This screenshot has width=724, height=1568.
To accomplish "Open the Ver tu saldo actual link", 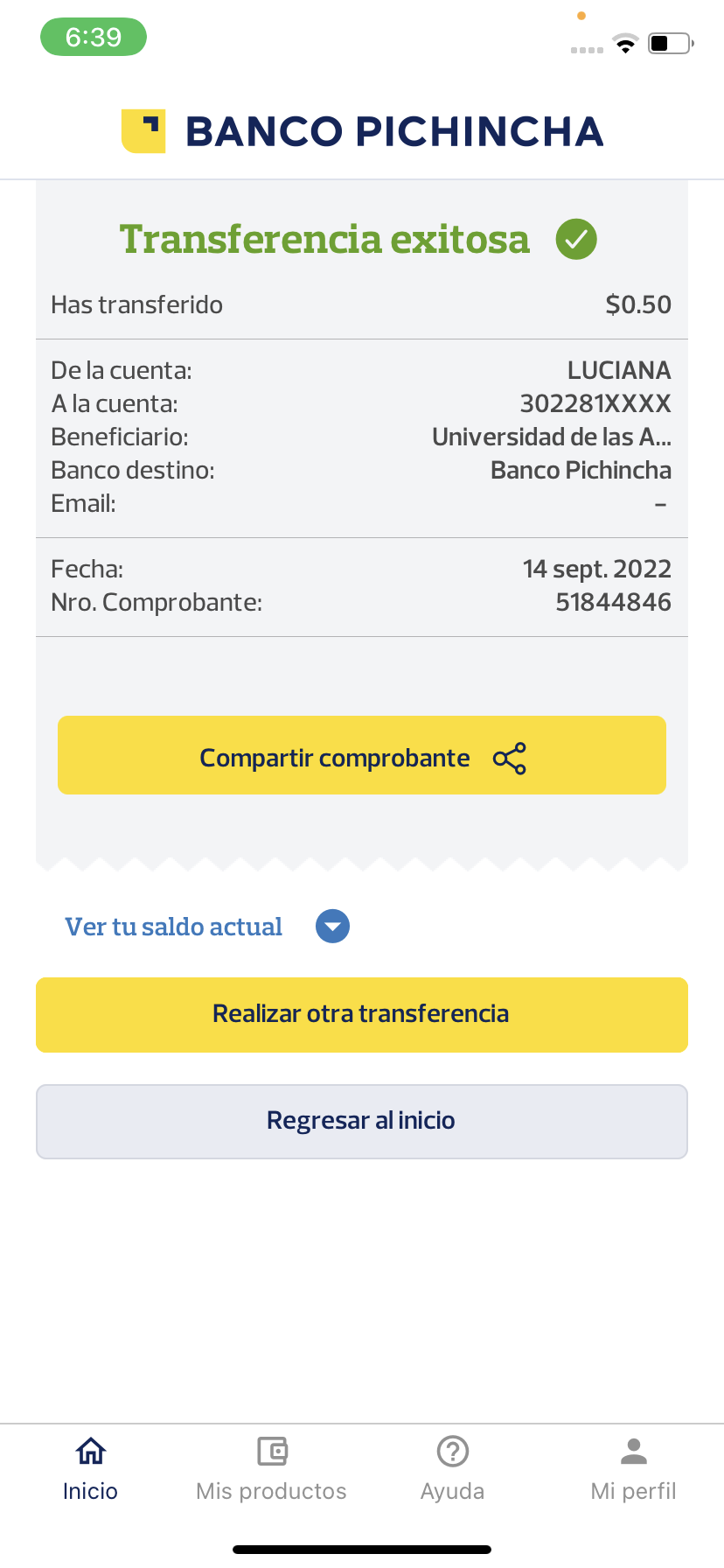I will click(174, 927).
